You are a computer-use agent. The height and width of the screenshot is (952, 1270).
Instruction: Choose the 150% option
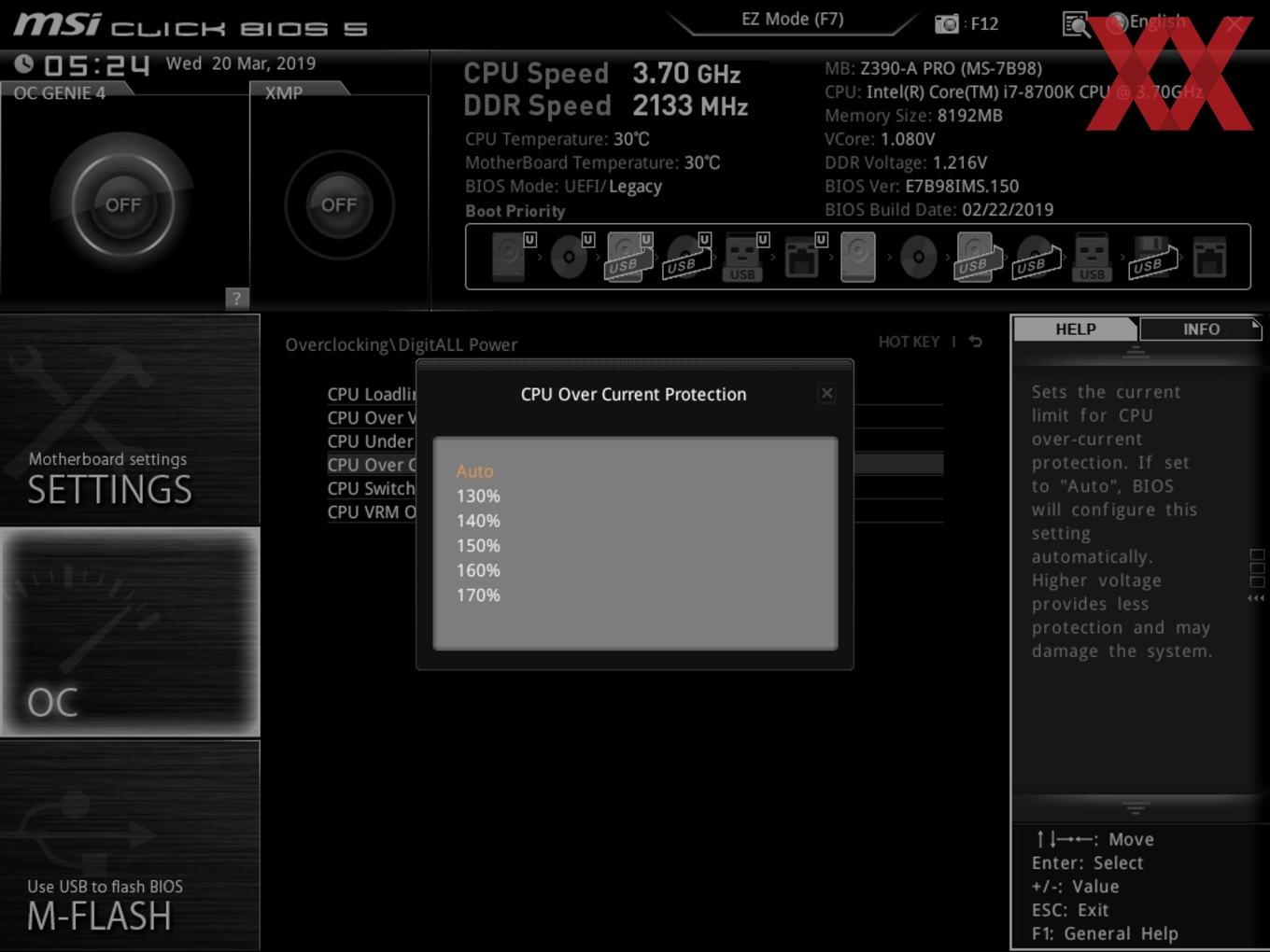478,545
